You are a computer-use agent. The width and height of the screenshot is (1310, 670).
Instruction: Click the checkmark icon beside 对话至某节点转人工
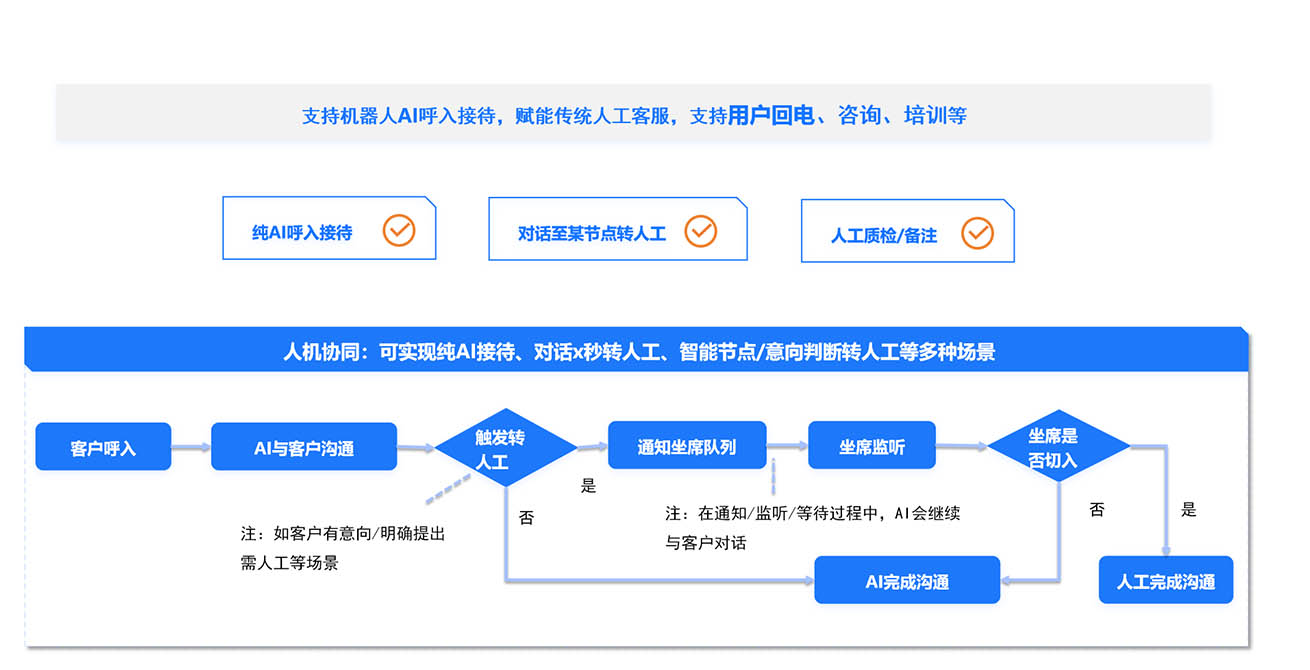701,231
